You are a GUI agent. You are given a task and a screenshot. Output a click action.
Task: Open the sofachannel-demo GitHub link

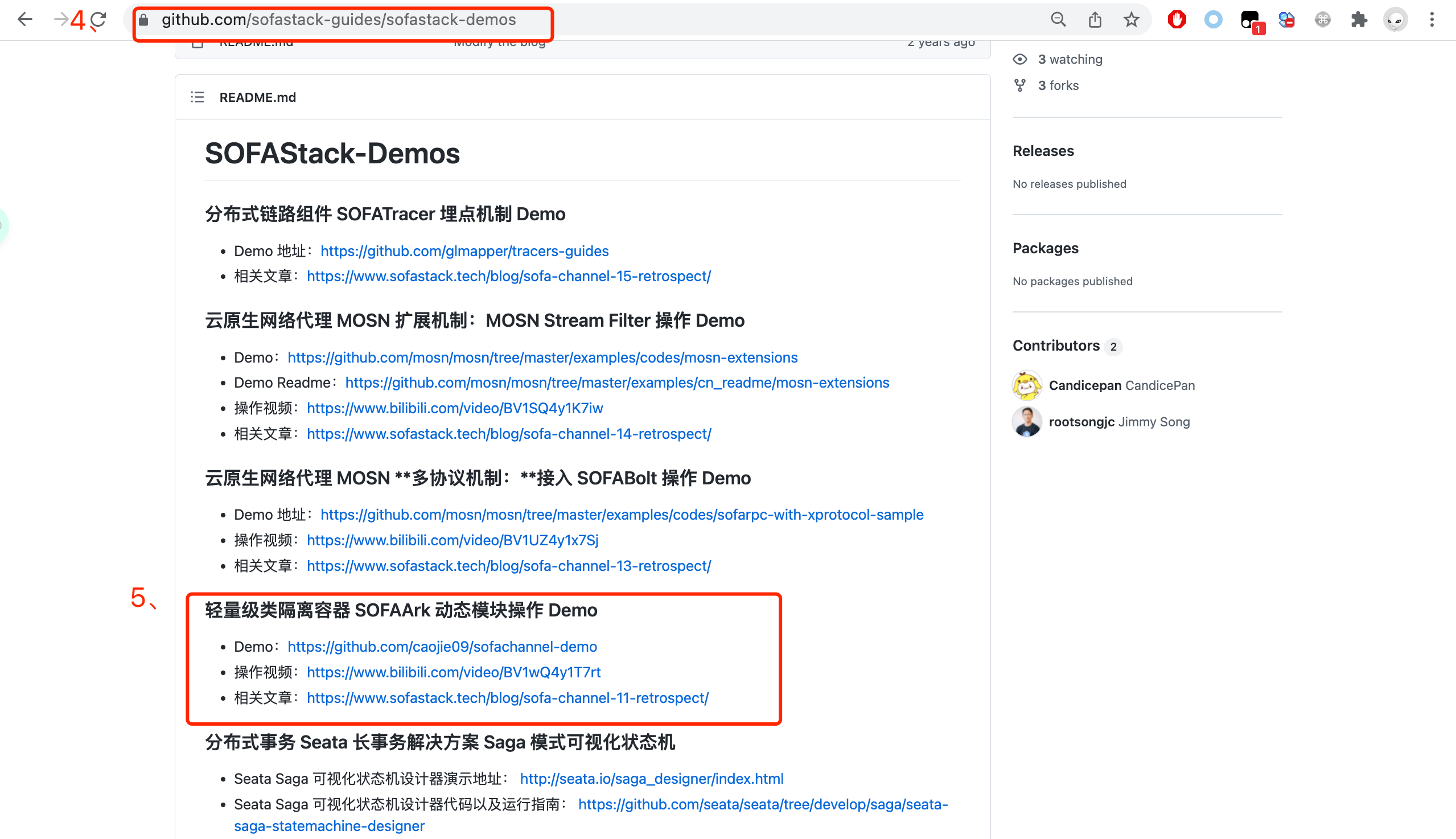pos(442,647)
